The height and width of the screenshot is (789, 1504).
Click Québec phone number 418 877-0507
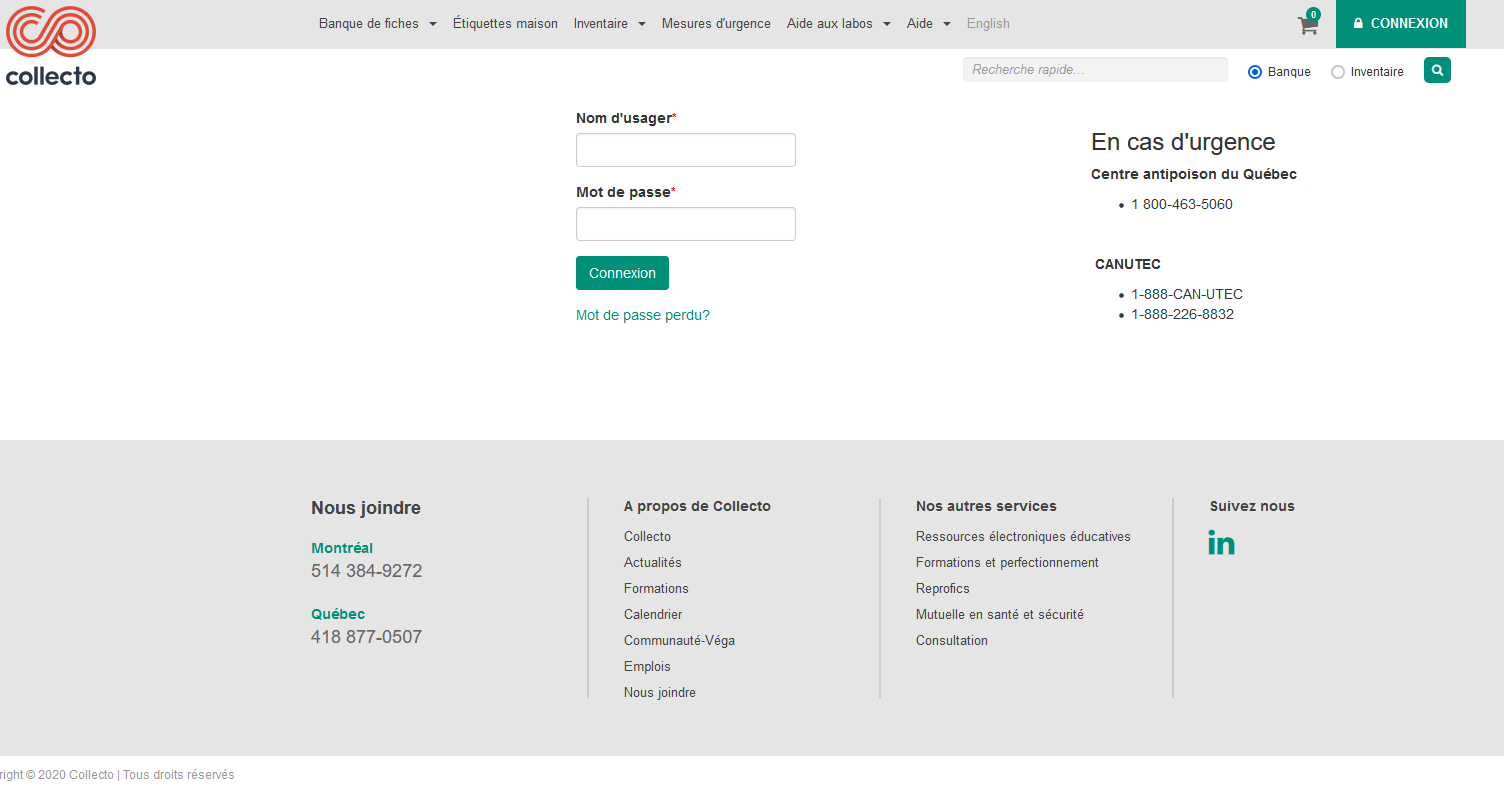coord(367,637)
